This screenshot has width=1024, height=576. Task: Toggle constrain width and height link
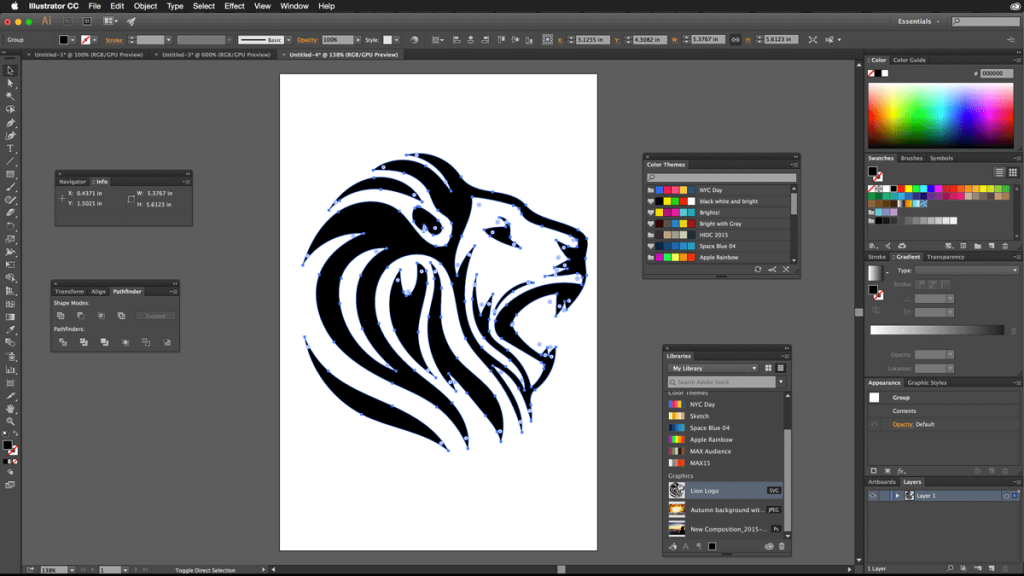click(735, 40)
